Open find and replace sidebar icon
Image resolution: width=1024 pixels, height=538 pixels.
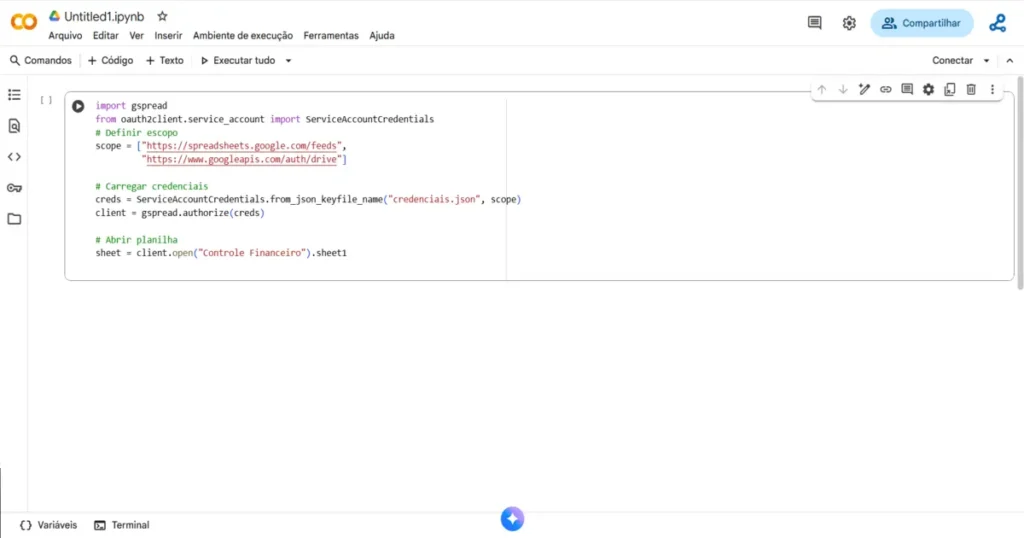tap(14, 126)
